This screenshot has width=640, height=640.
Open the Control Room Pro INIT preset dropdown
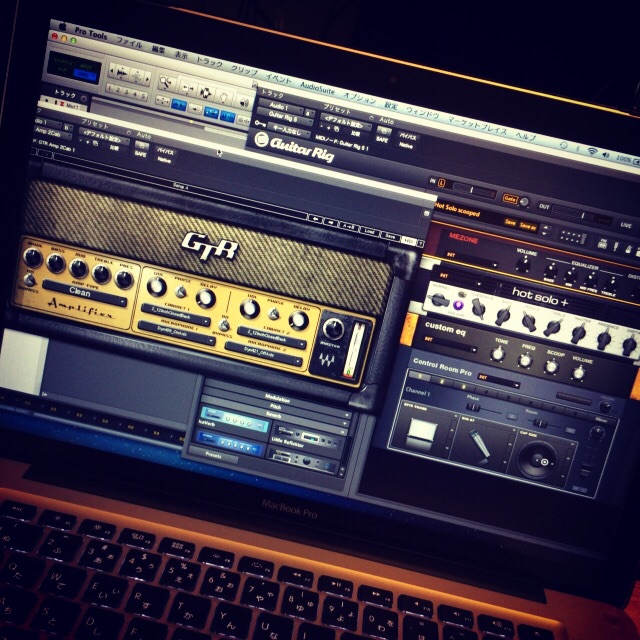499,380
